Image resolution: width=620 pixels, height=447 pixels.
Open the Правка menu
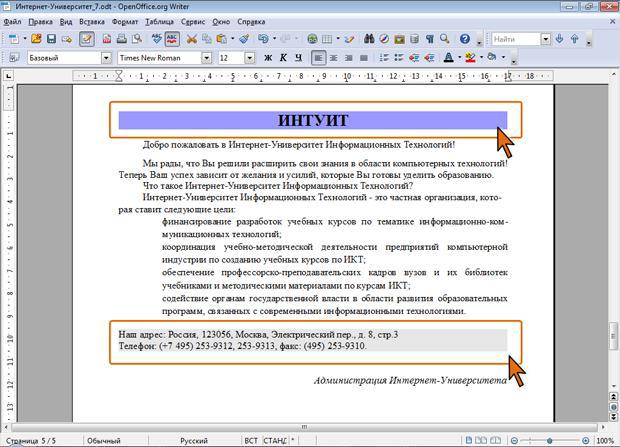41,22
